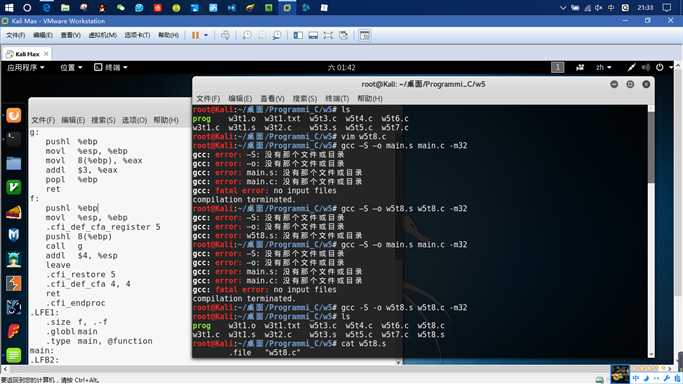Open text editor 搜索(S) menu
The image size is (683, 384).
click(x=103, y=120)
